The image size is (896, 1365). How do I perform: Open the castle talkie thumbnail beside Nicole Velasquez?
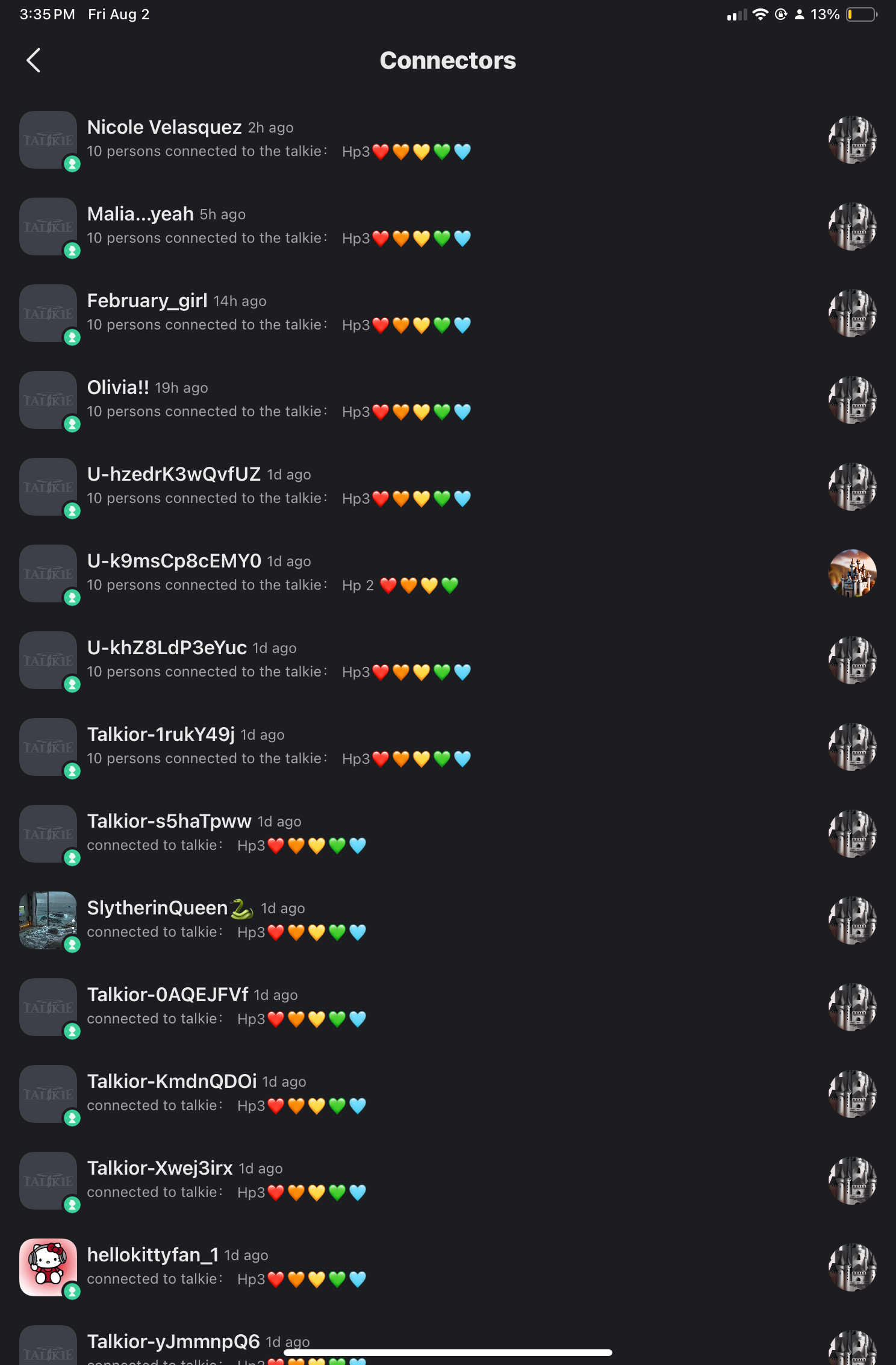853,140
